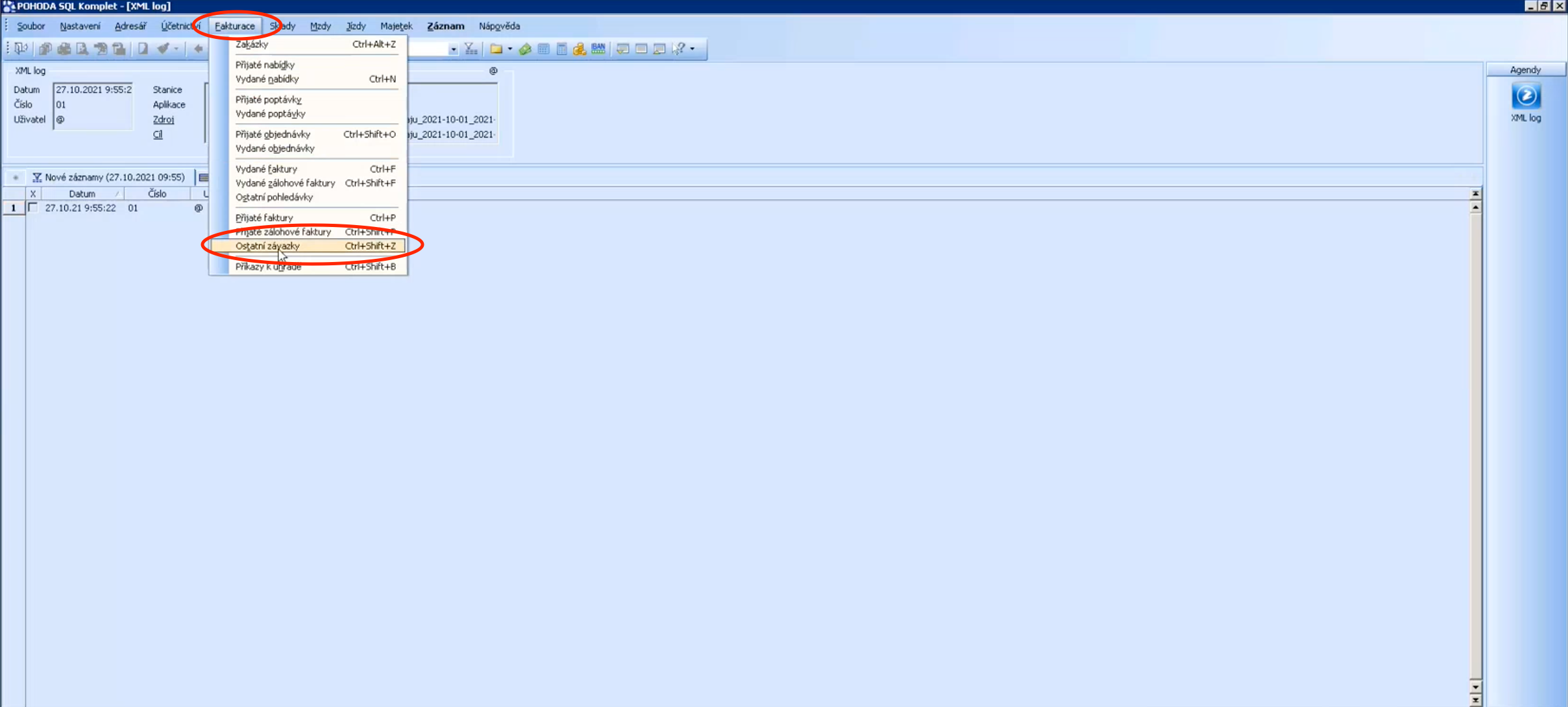Click the middle list panel toolbar icon
1568x707 pixels.
coord(641,49)
